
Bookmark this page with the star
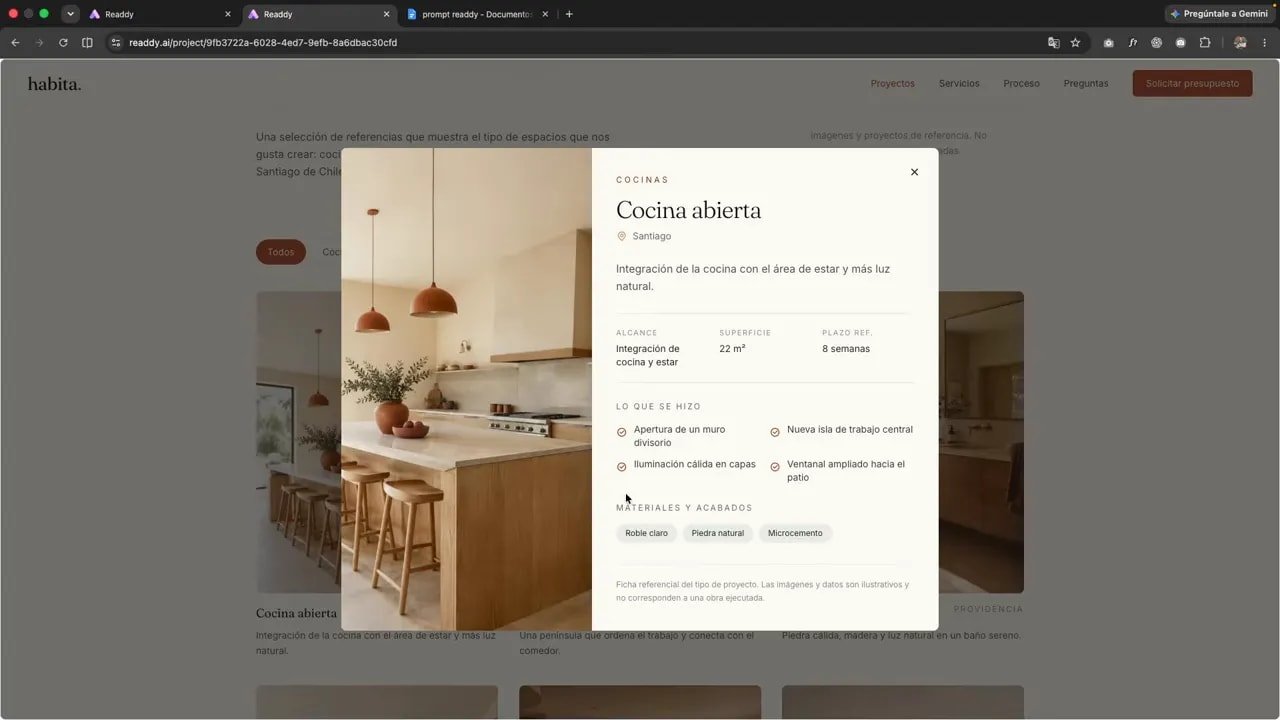pyautogui.click(x=1076, y=43)
